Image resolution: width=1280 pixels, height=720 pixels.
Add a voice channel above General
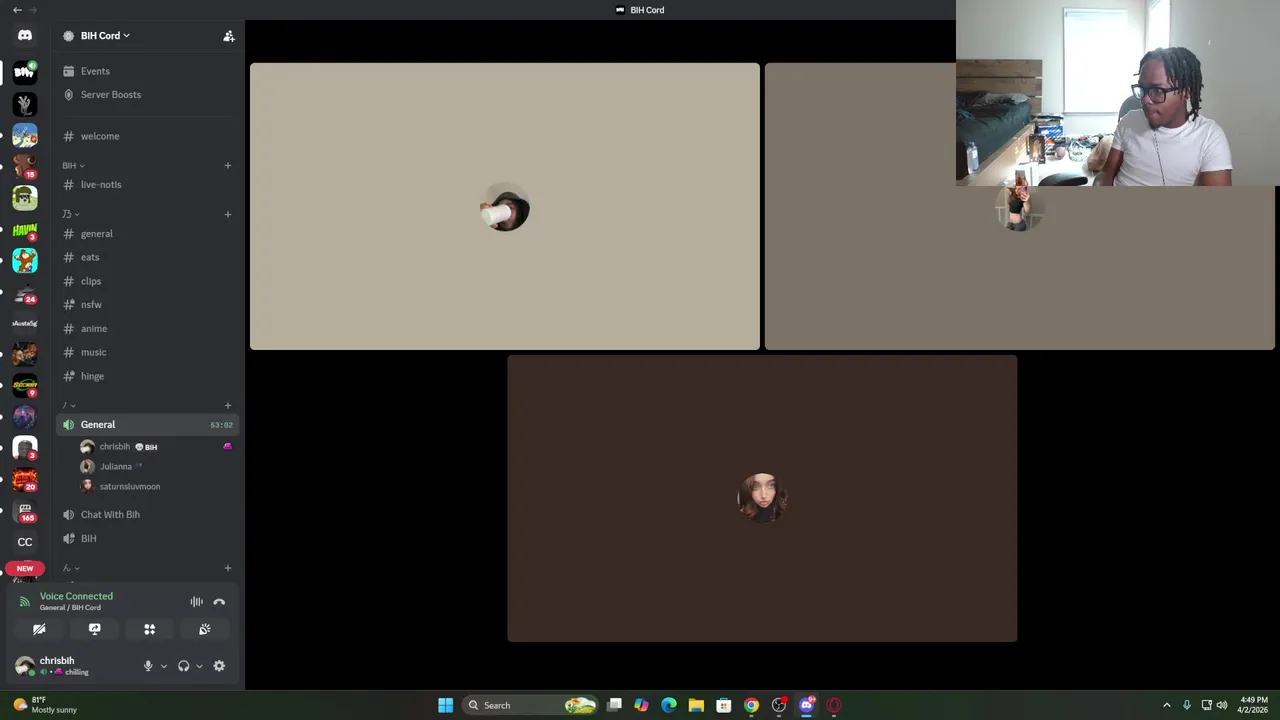pos(228,405)
